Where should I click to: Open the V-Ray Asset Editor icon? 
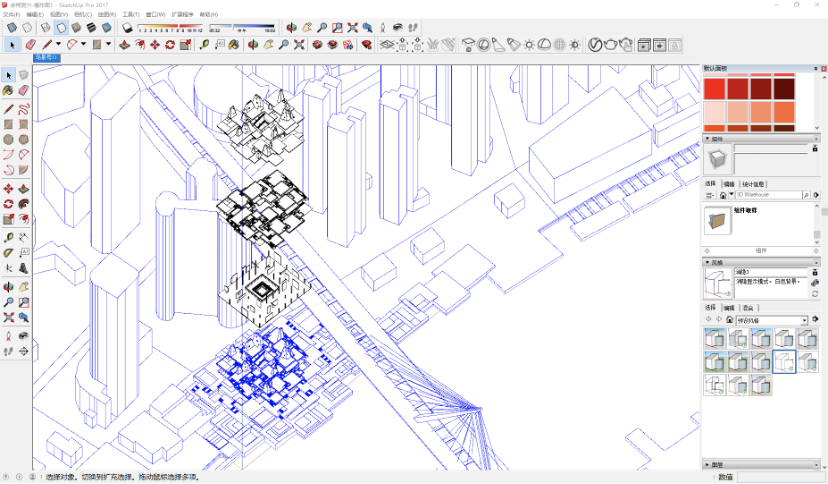pos(595,45)
